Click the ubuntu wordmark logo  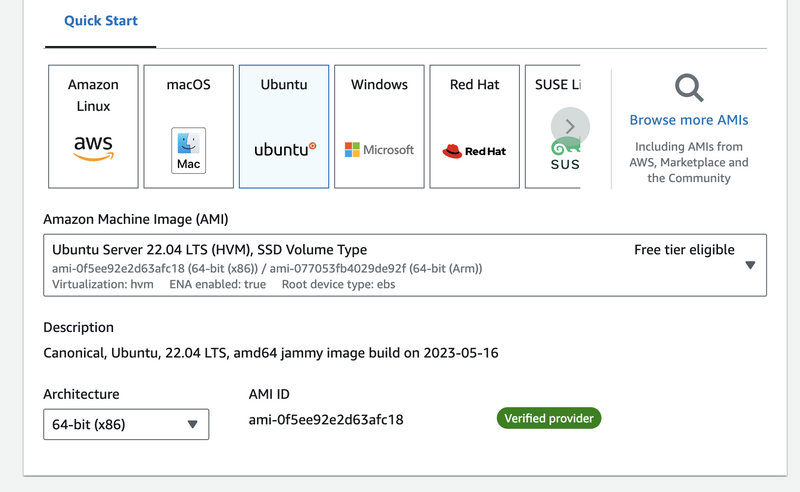pos(285,150)
